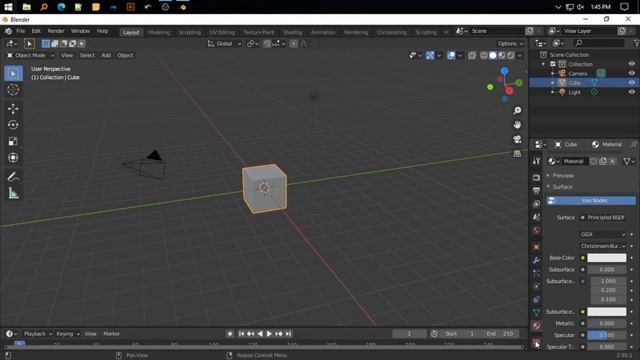
Task: Select the Scale tool
Action: tap(13, 141)
